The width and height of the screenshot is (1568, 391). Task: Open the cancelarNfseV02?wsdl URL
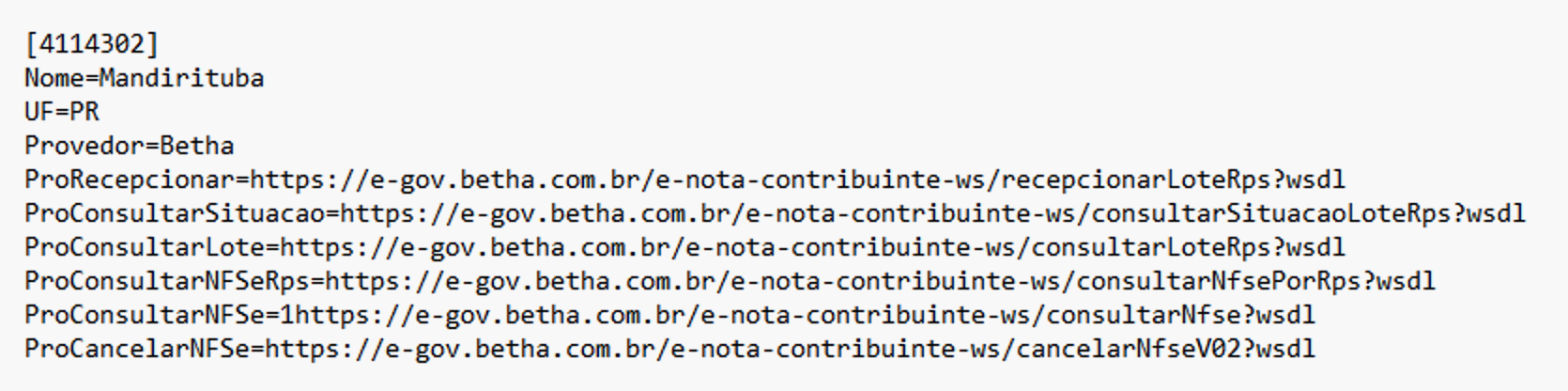(790, 349)
